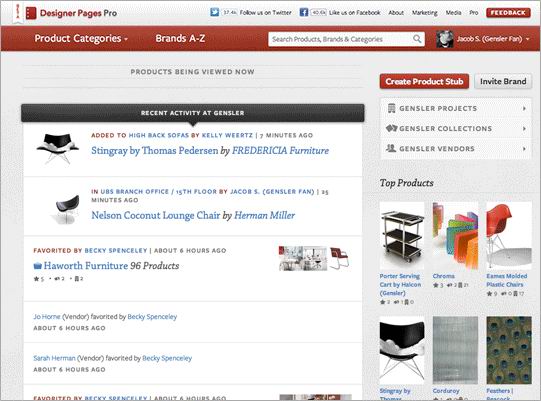Open High Back Sofas collection link
Image resolution: width=541 pixels, height=401 pixels.
(159, 135)
